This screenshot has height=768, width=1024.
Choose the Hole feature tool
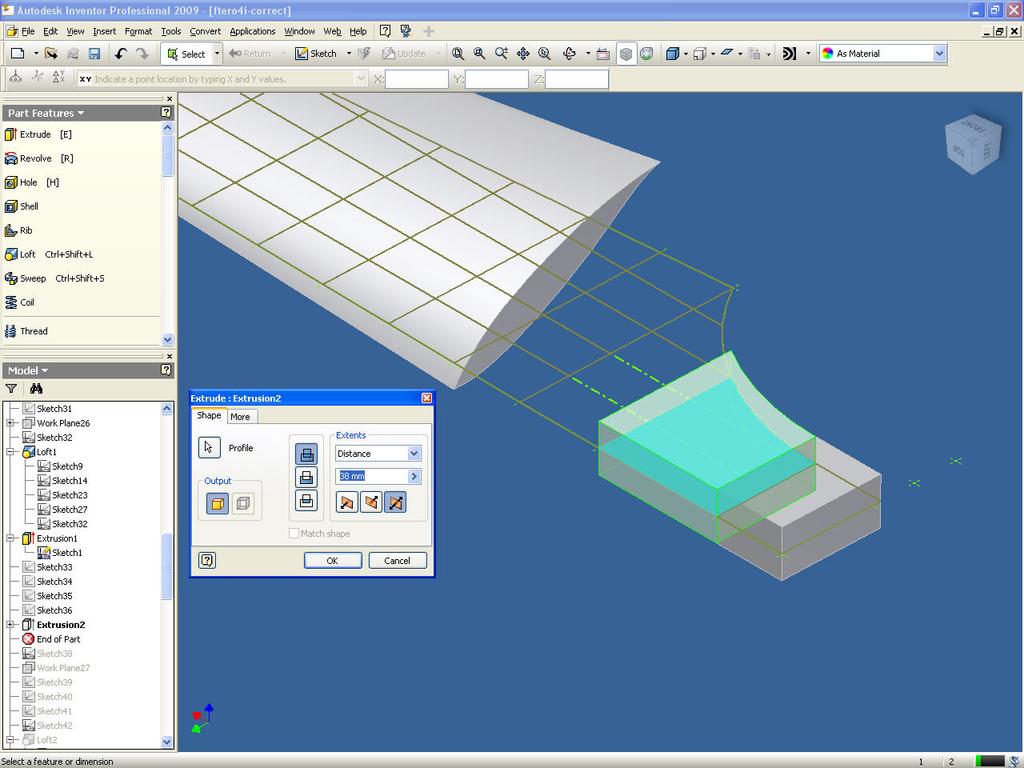click(31, 183)
